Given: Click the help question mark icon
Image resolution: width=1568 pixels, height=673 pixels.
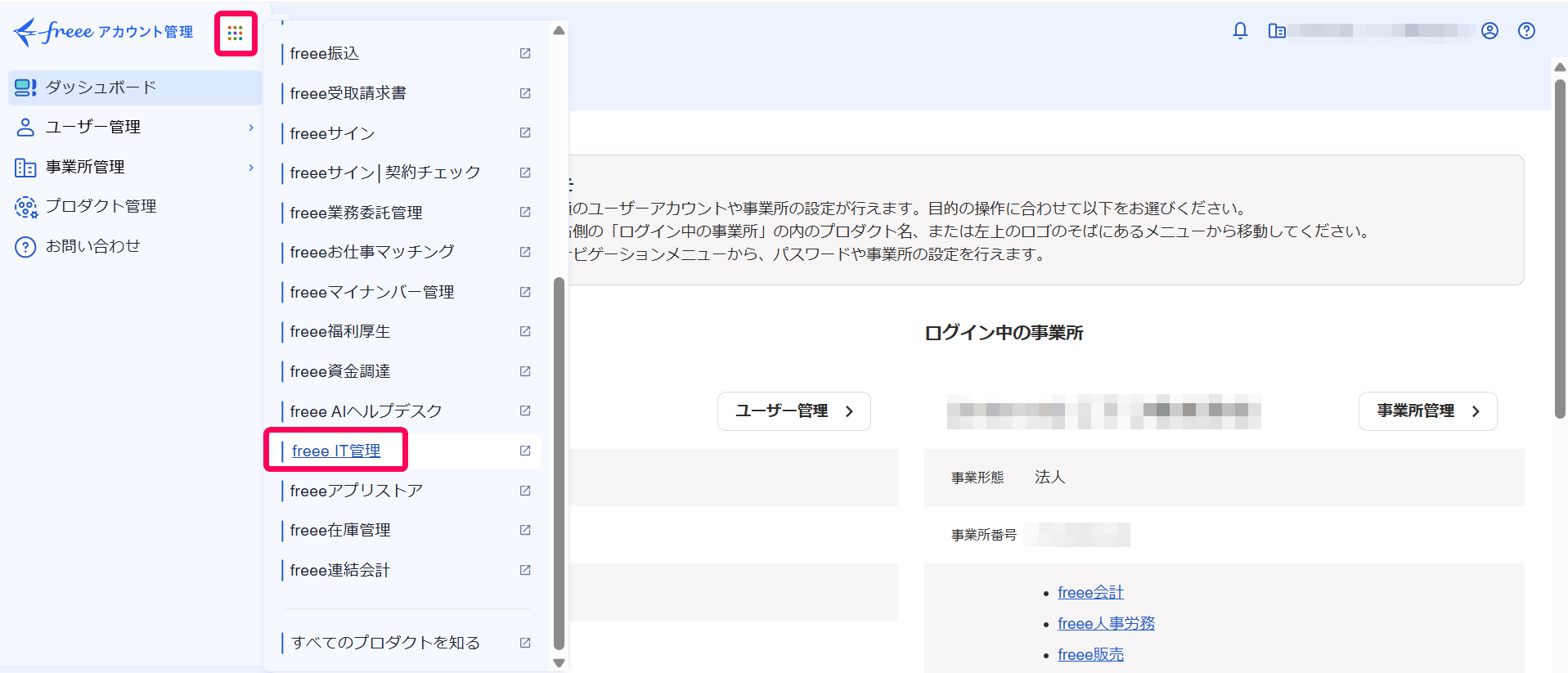Looking at the screenshot, I should click(x=1526, y=31).
